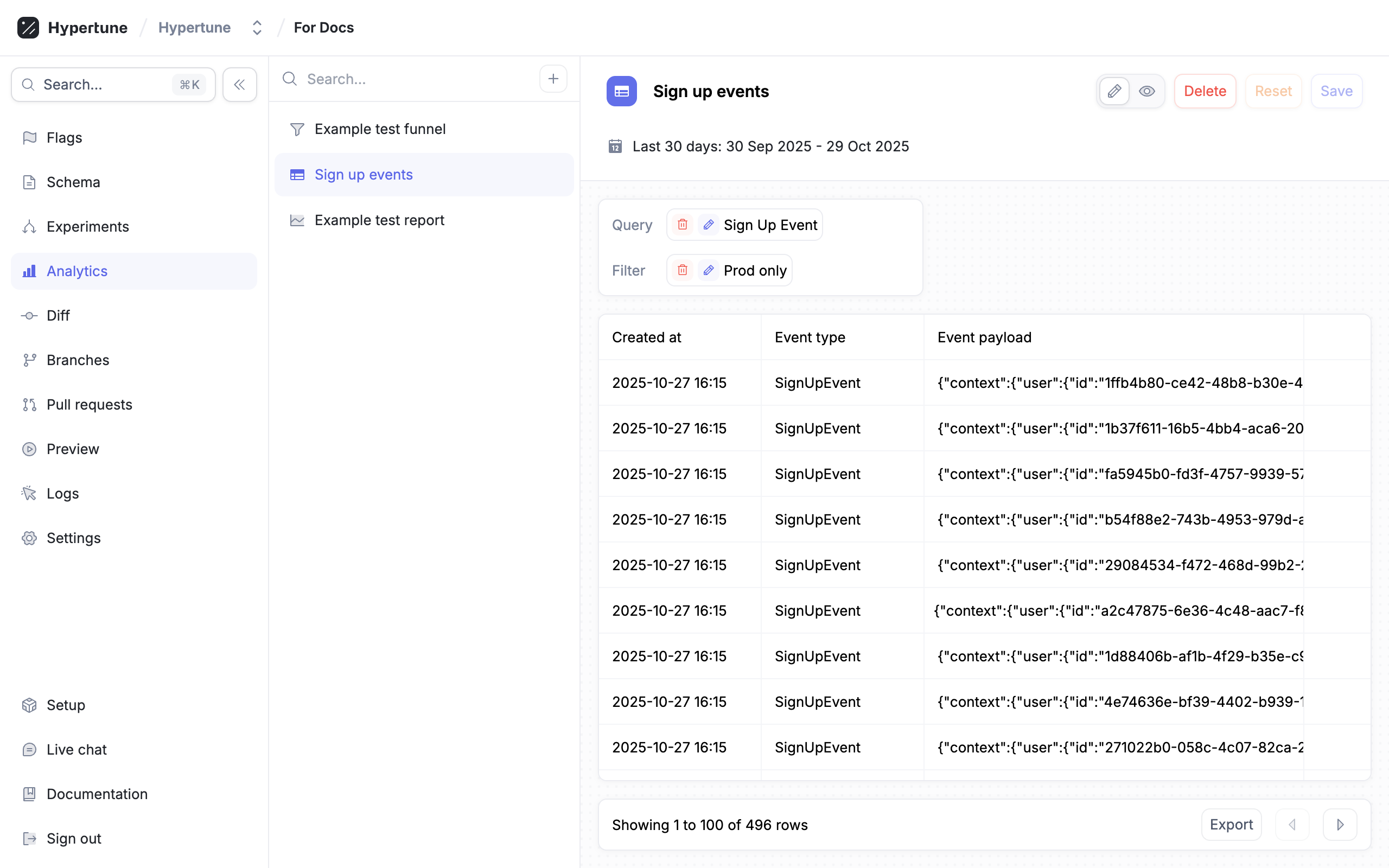Screen dimensions: 1389x868
Task: Open the Last 30 days date range
Action: pyautogui.click(x=770, y=146)
